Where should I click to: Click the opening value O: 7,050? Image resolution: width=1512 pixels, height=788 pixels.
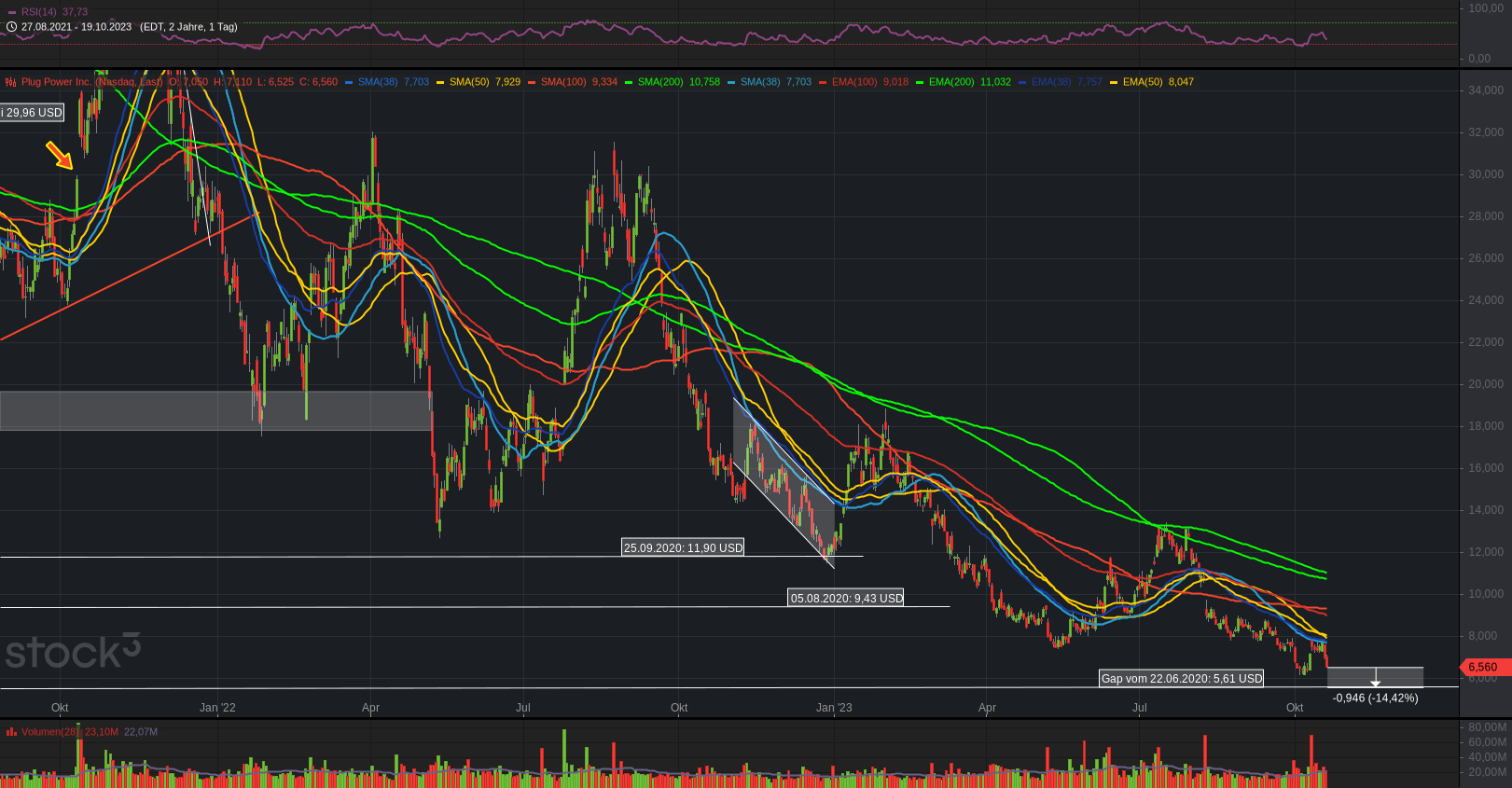[189, 82]
